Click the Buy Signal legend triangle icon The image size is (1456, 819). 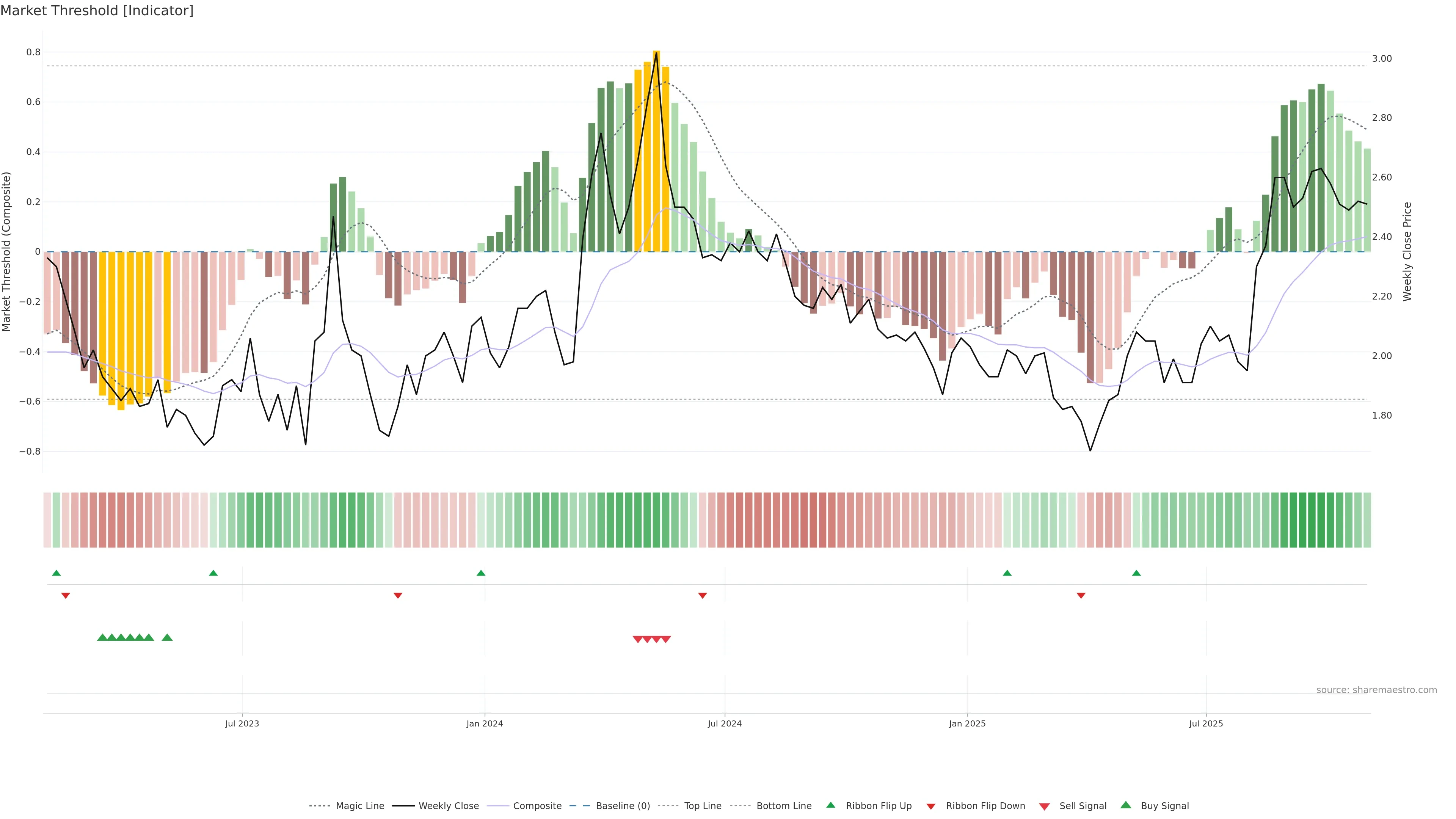tap(1126, 805)
